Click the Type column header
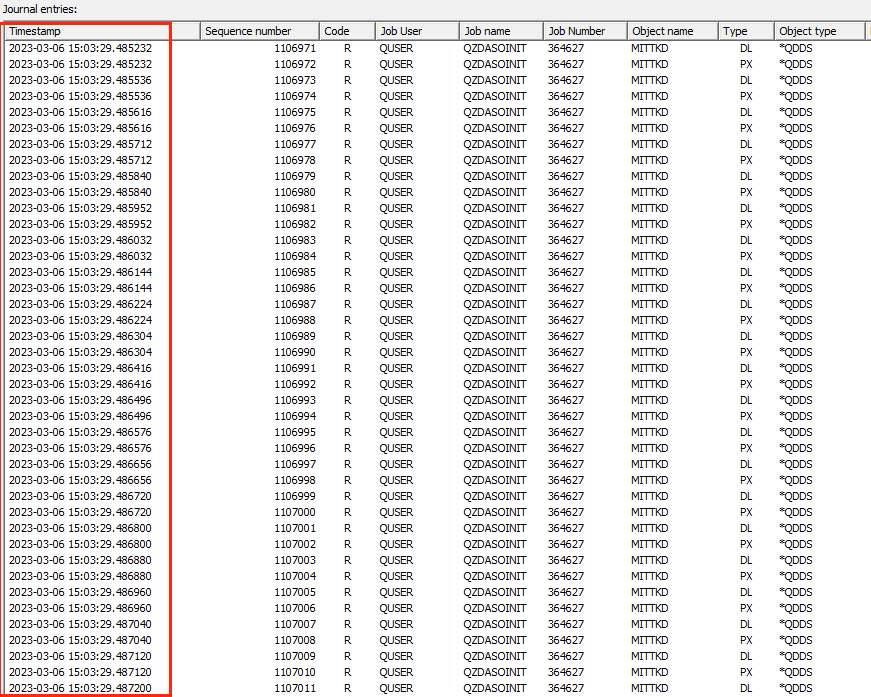 coord(746,31)
